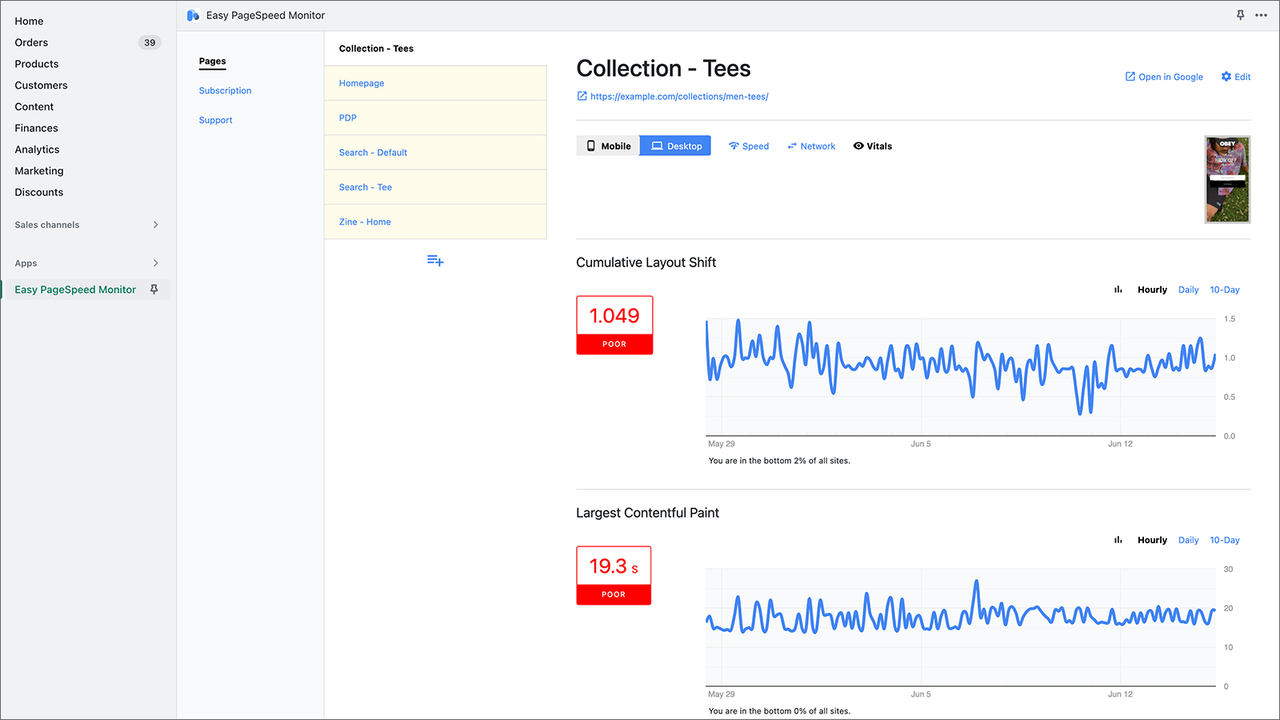Click the pin icon in the app header
Viewport: 1280px width, 720px height.
pos(1240,15)
